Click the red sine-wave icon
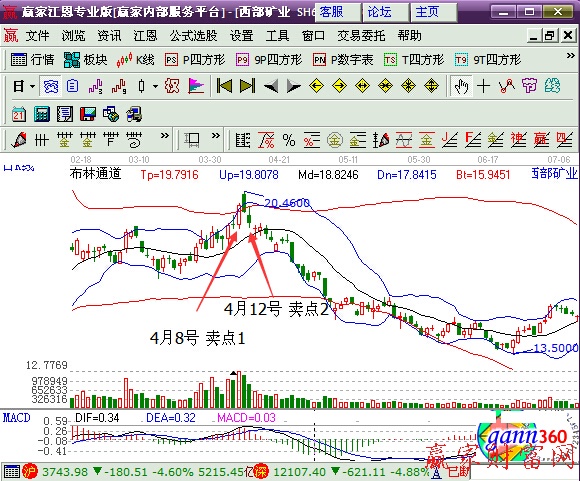 pyautogui.click(x=404, y=140)
